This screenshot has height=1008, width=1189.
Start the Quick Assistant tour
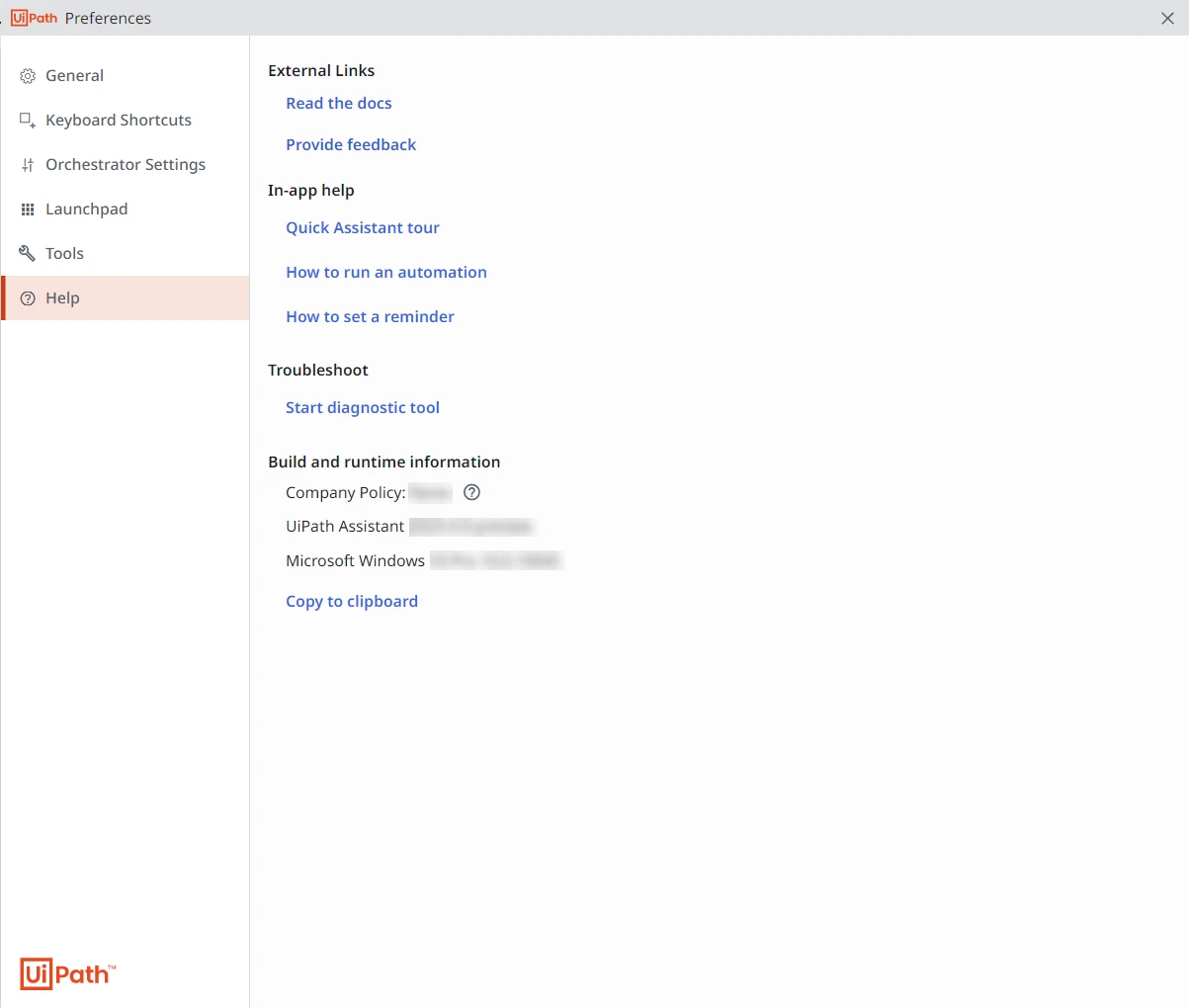pyautogui.click(x=363, y=228)
